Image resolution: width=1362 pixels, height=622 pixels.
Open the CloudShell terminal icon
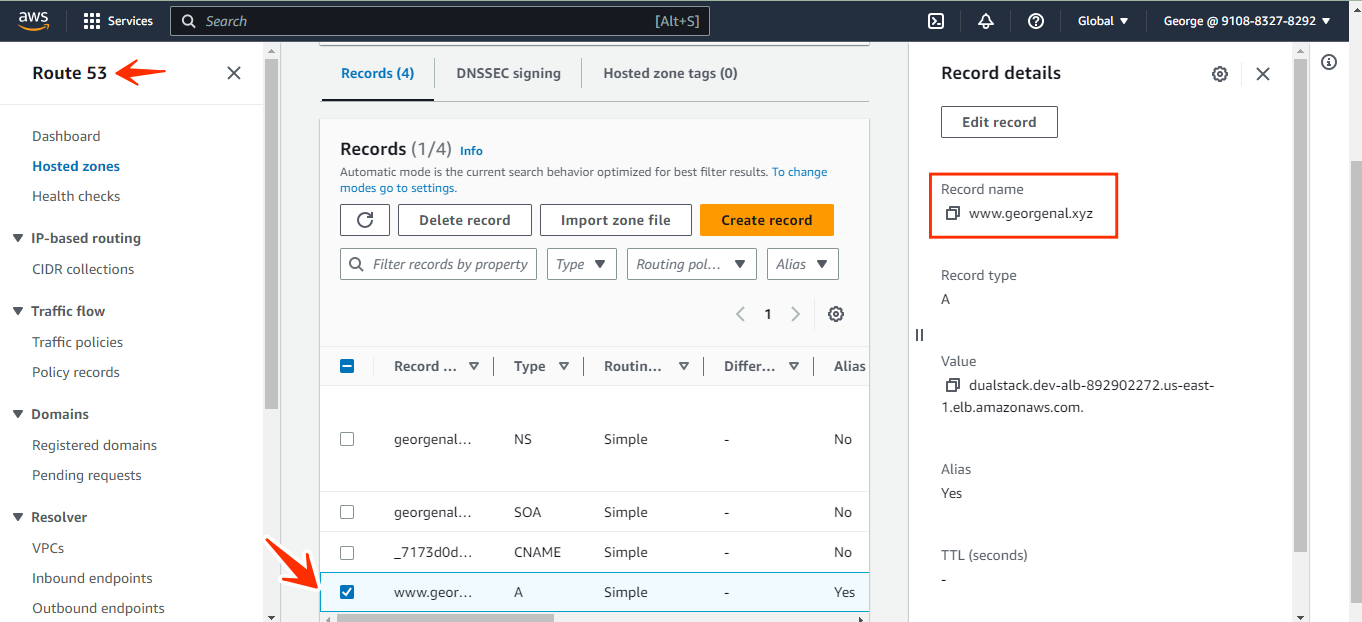click(x=937, y=21)
